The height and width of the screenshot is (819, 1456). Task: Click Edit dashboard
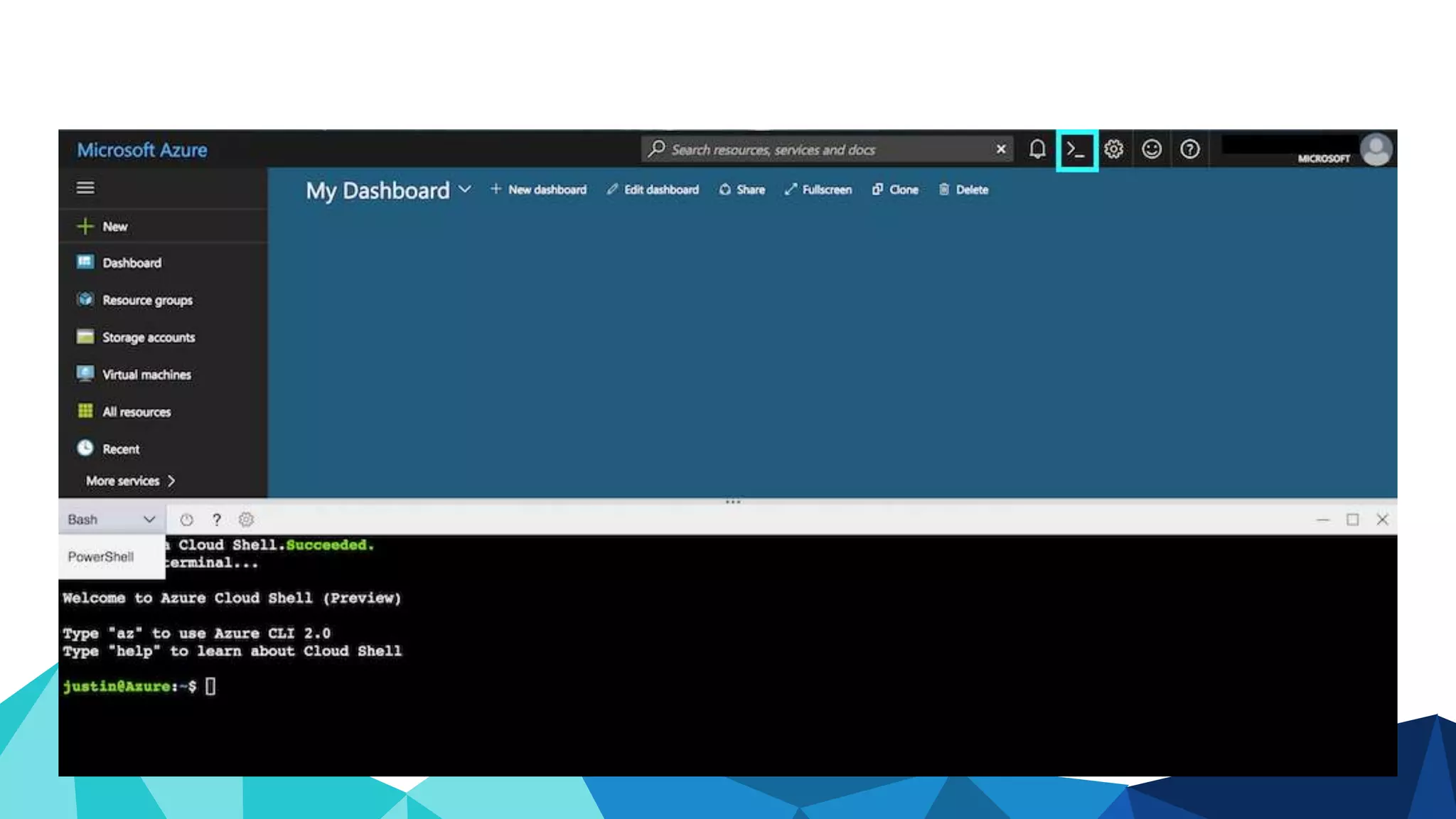click(653, 190)
